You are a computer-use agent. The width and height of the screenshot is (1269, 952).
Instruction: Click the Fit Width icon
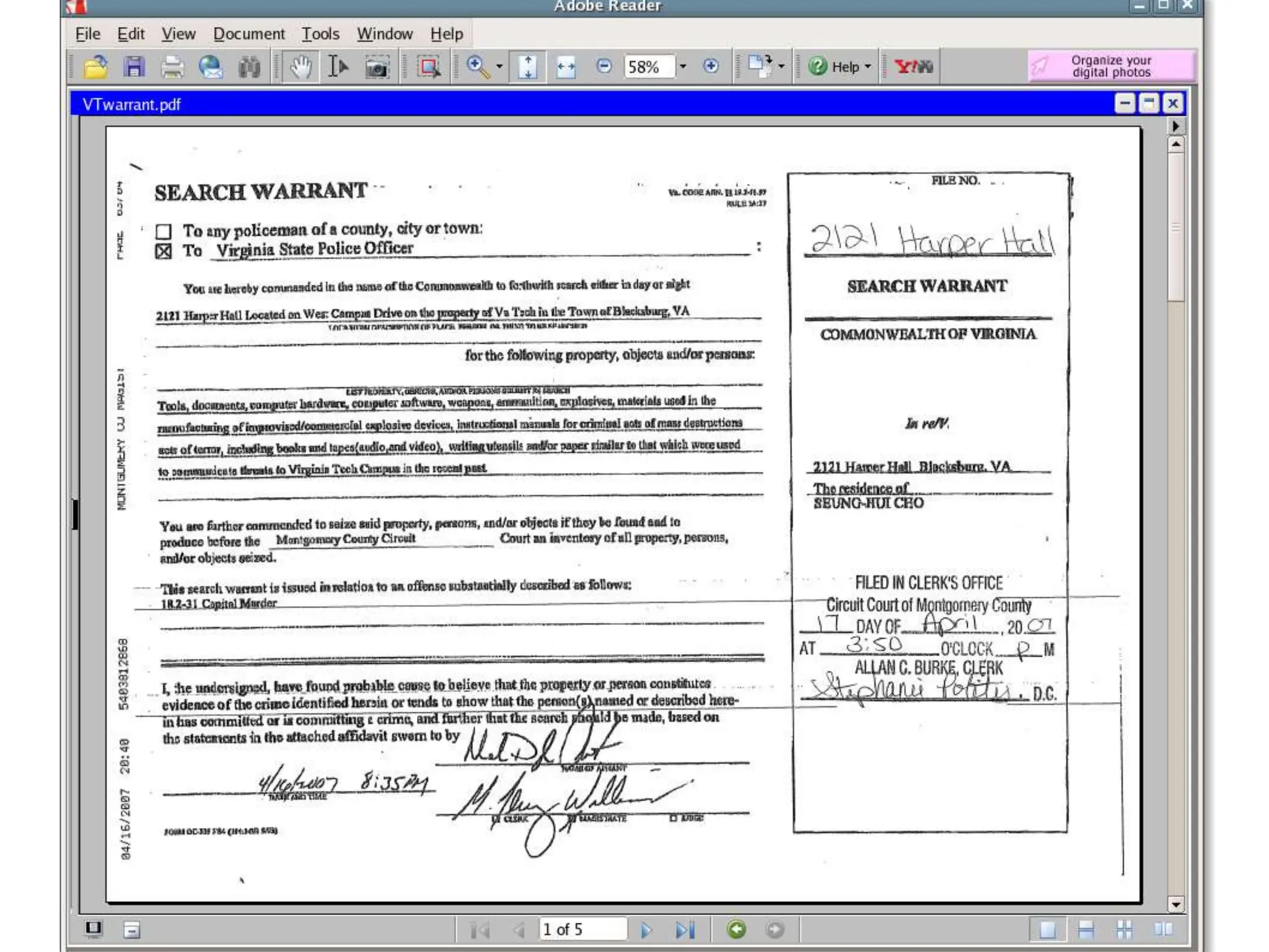click(x=565, y=66)
